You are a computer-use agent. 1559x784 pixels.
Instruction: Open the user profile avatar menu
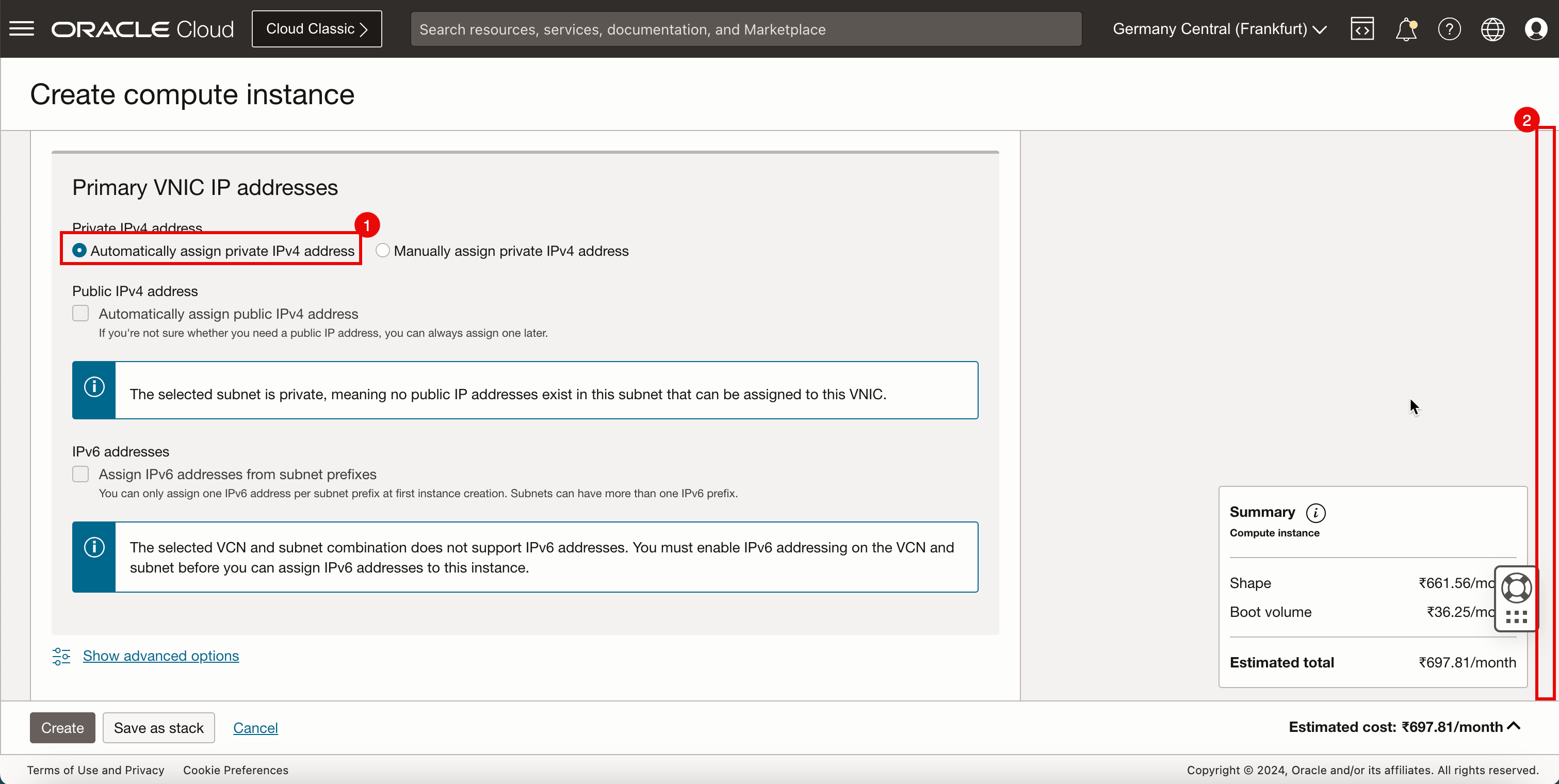click(x=1536, y=29)
